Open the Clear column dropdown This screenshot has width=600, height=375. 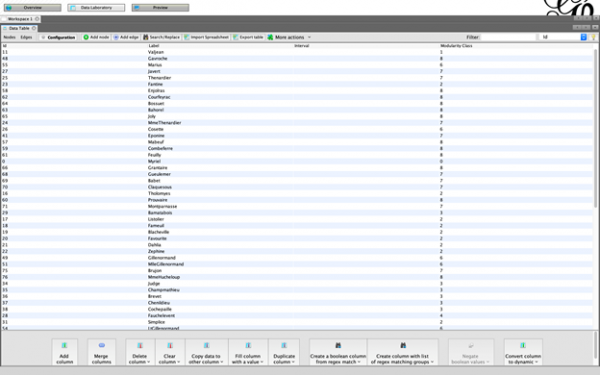point(170,352)
